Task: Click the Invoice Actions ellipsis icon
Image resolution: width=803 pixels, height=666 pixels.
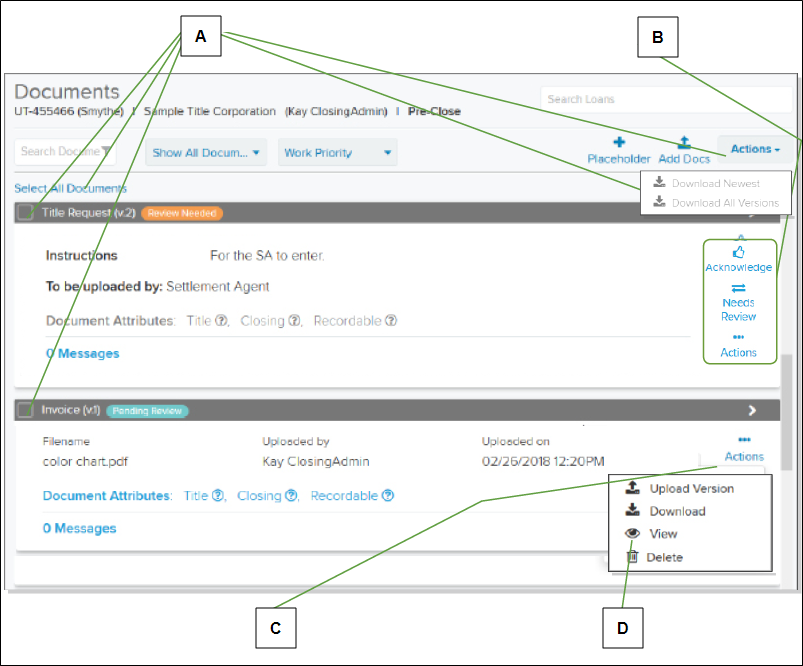Action: tap(744, 440)
